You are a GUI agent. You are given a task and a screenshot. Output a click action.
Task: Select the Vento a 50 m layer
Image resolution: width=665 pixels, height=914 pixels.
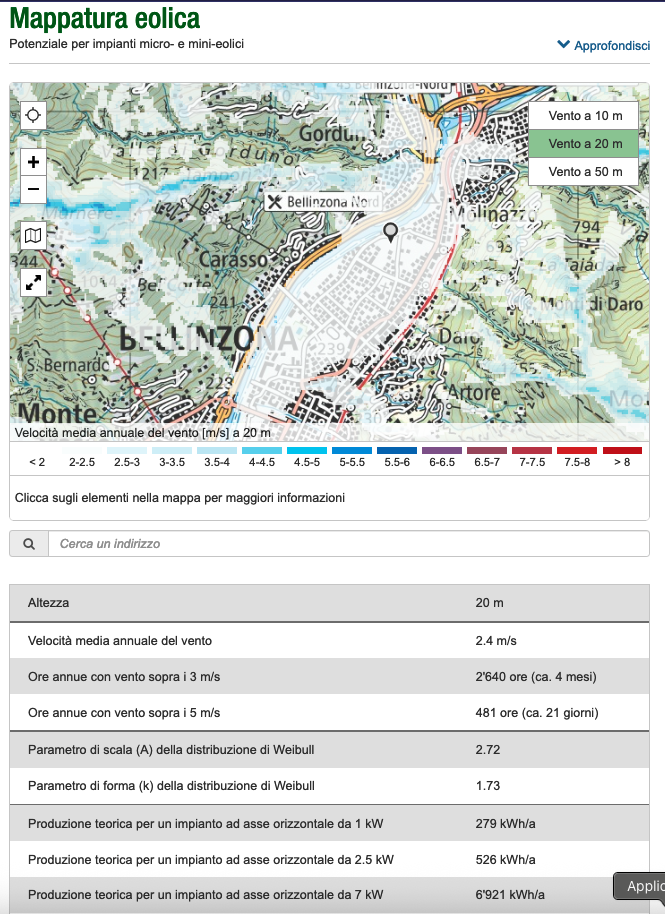click(x=583, y=171)
